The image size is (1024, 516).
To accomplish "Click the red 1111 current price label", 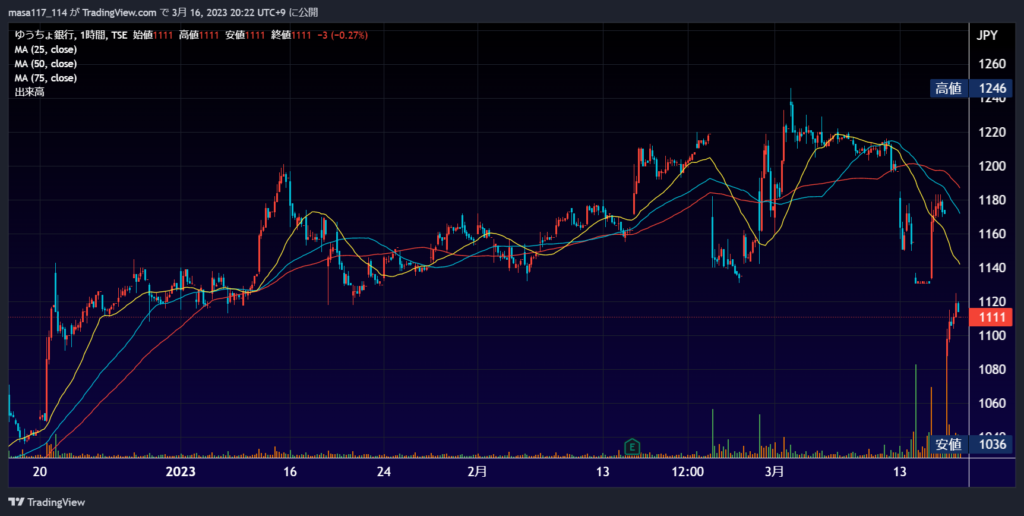I will click(991, 317).
